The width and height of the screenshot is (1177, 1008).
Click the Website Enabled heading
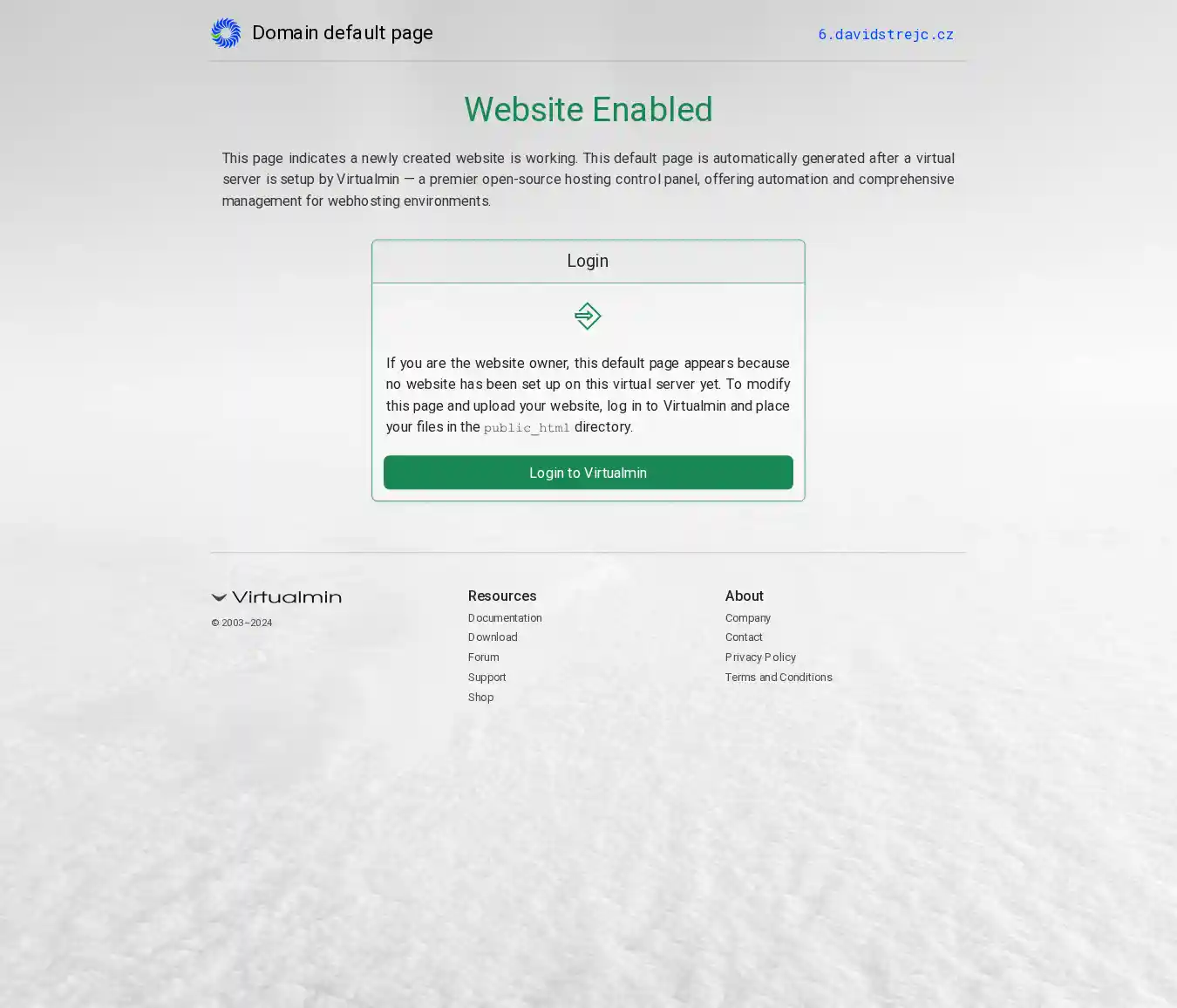(x=588, y=110)
